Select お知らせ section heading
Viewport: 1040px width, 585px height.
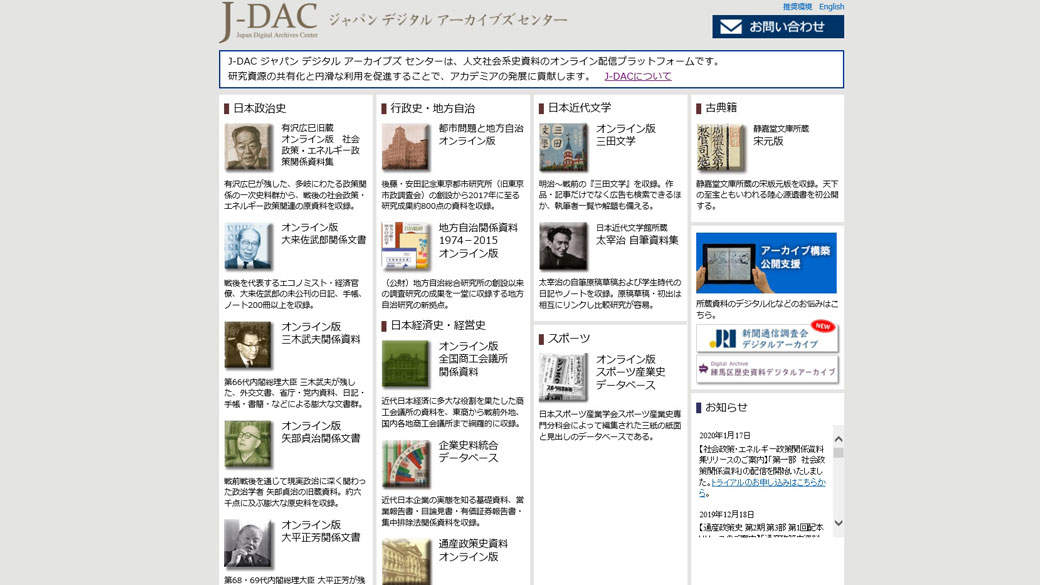[x=726, y=407]
